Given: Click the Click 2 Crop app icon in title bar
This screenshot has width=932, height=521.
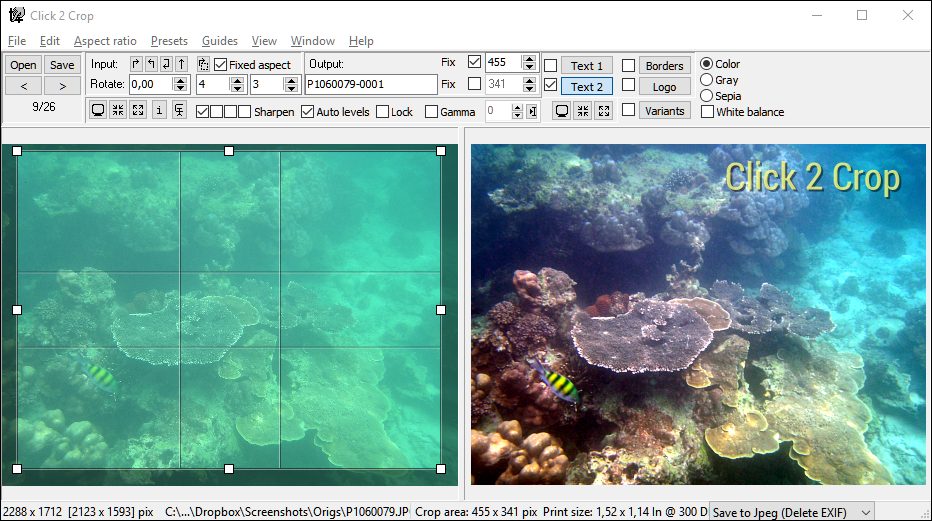Looking at the screenshot, I should pyautogui.click(x=17, y=15).
